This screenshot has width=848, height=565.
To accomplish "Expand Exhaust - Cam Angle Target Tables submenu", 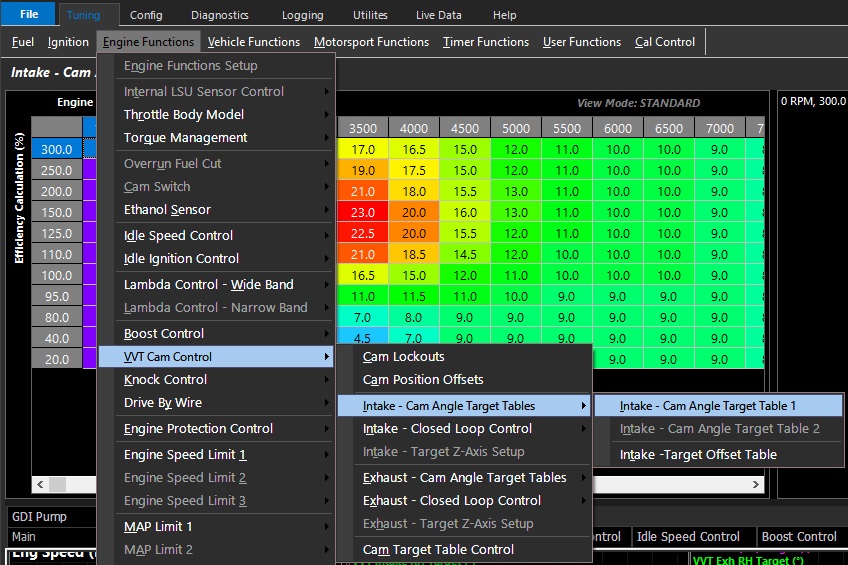I will 463,477.
